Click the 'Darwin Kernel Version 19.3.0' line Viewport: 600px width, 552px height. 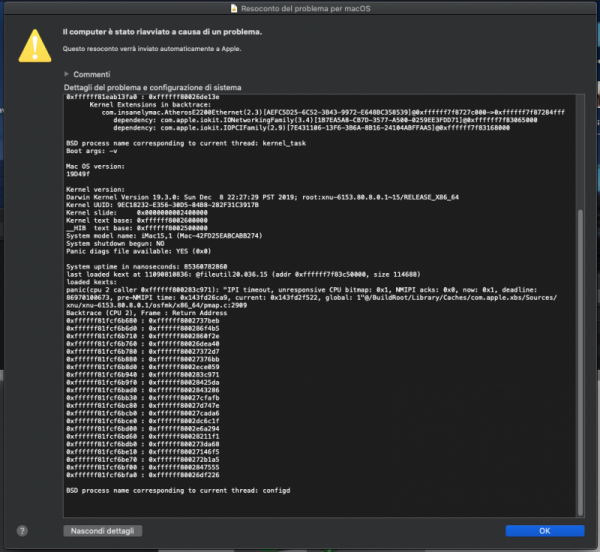tap(262, 197)
